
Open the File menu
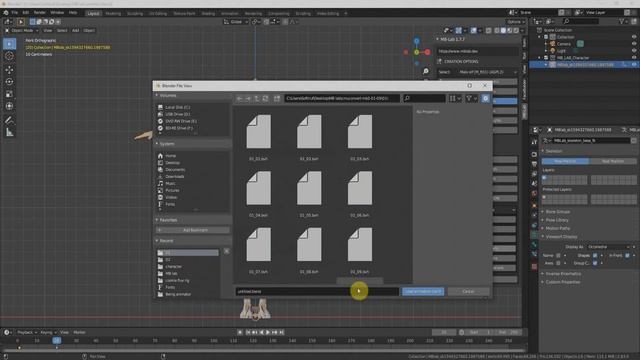pos(15,13)
